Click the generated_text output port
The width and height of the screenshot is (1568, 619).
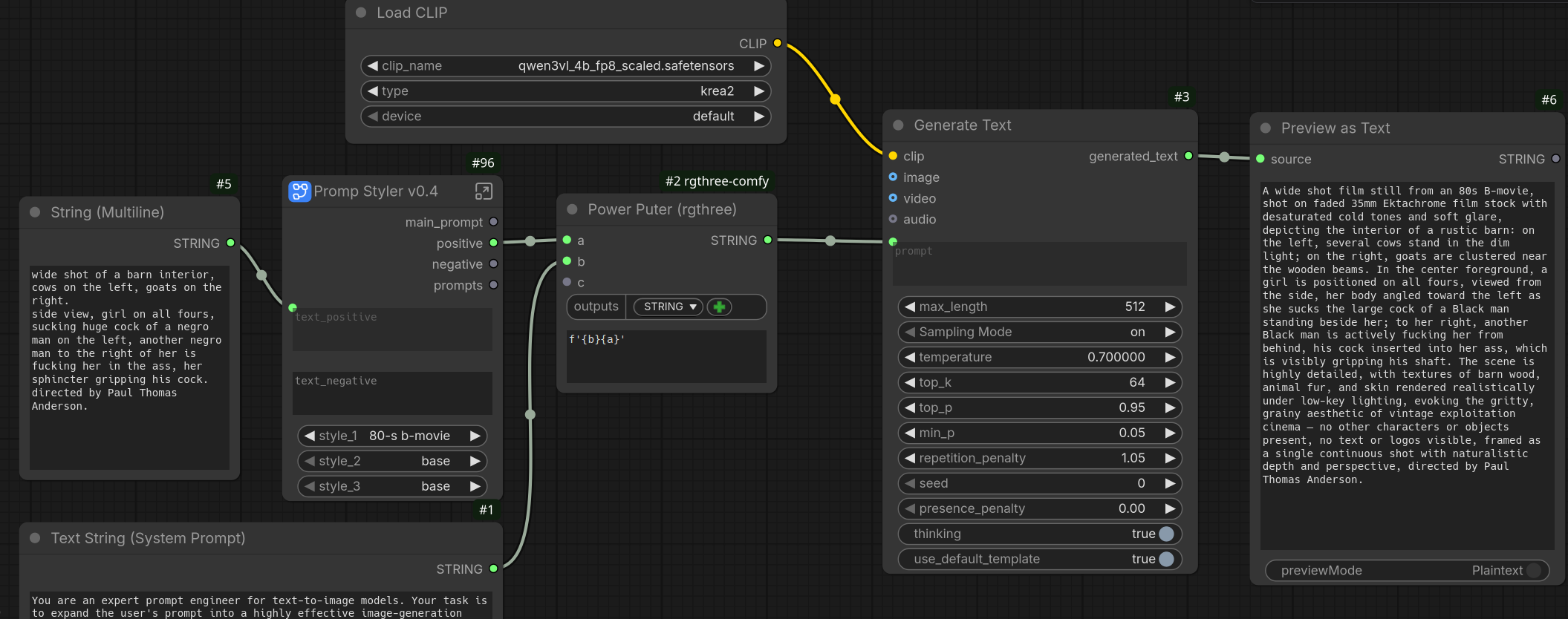pos(1188,156)
